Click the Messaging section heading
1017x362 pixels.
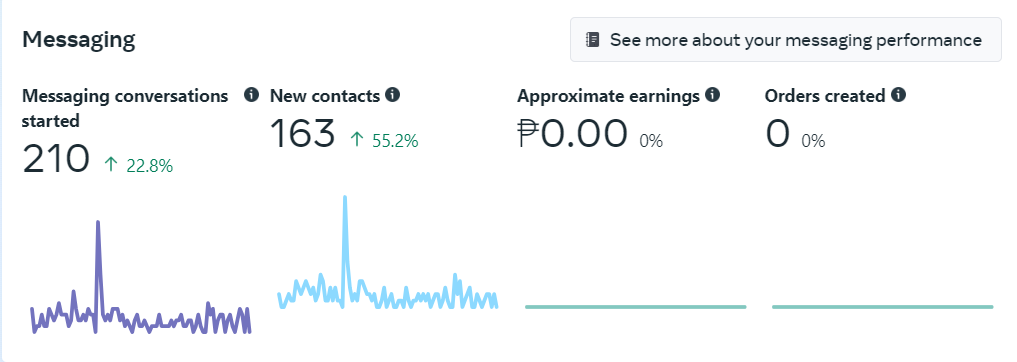tap(78, 40)
